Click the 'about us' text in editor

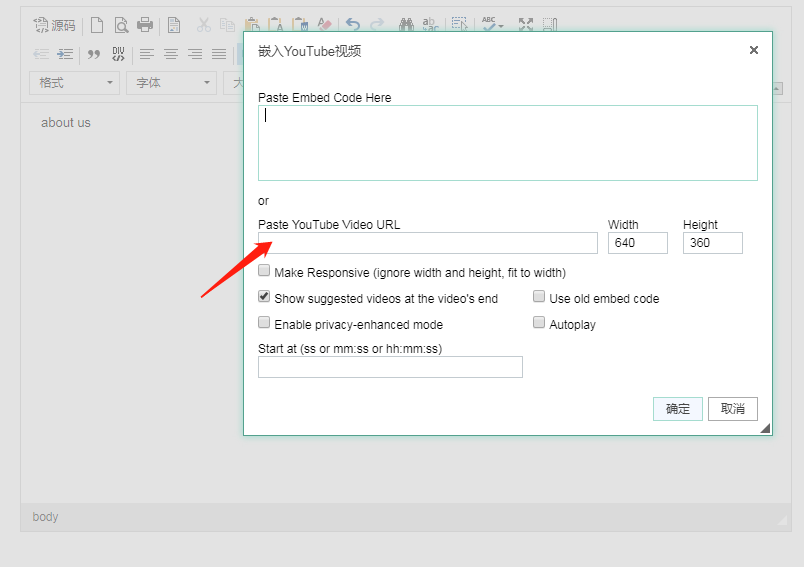pos(66,123)
